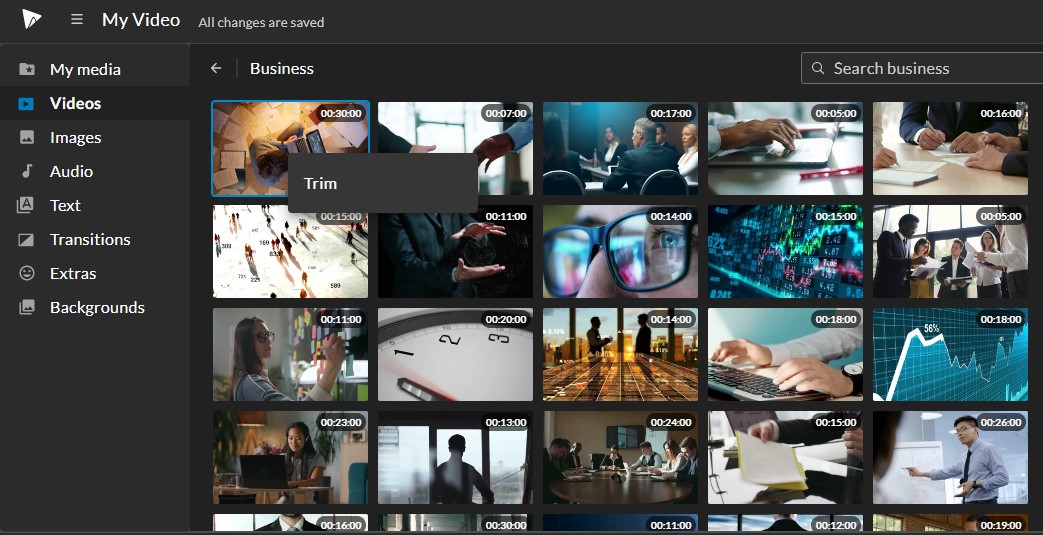Switch to the Videos tab
The width and height of the screenshot is (1043, 535).
(75, 103)
